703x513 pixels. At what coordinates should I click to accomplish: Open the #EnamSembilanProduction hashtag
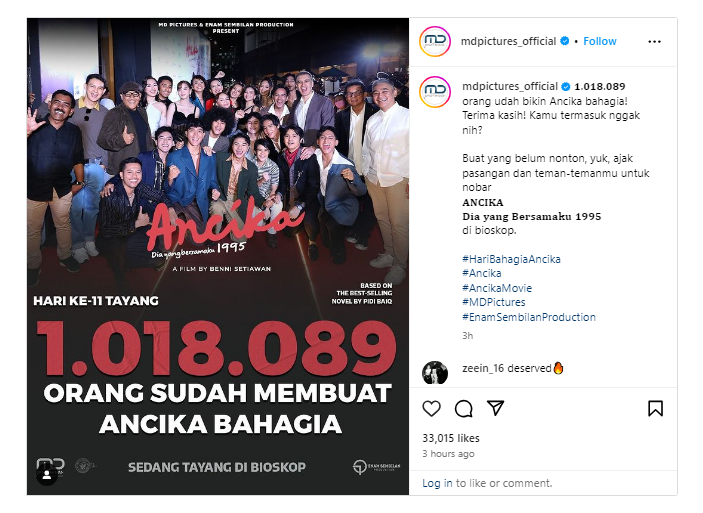529,317
